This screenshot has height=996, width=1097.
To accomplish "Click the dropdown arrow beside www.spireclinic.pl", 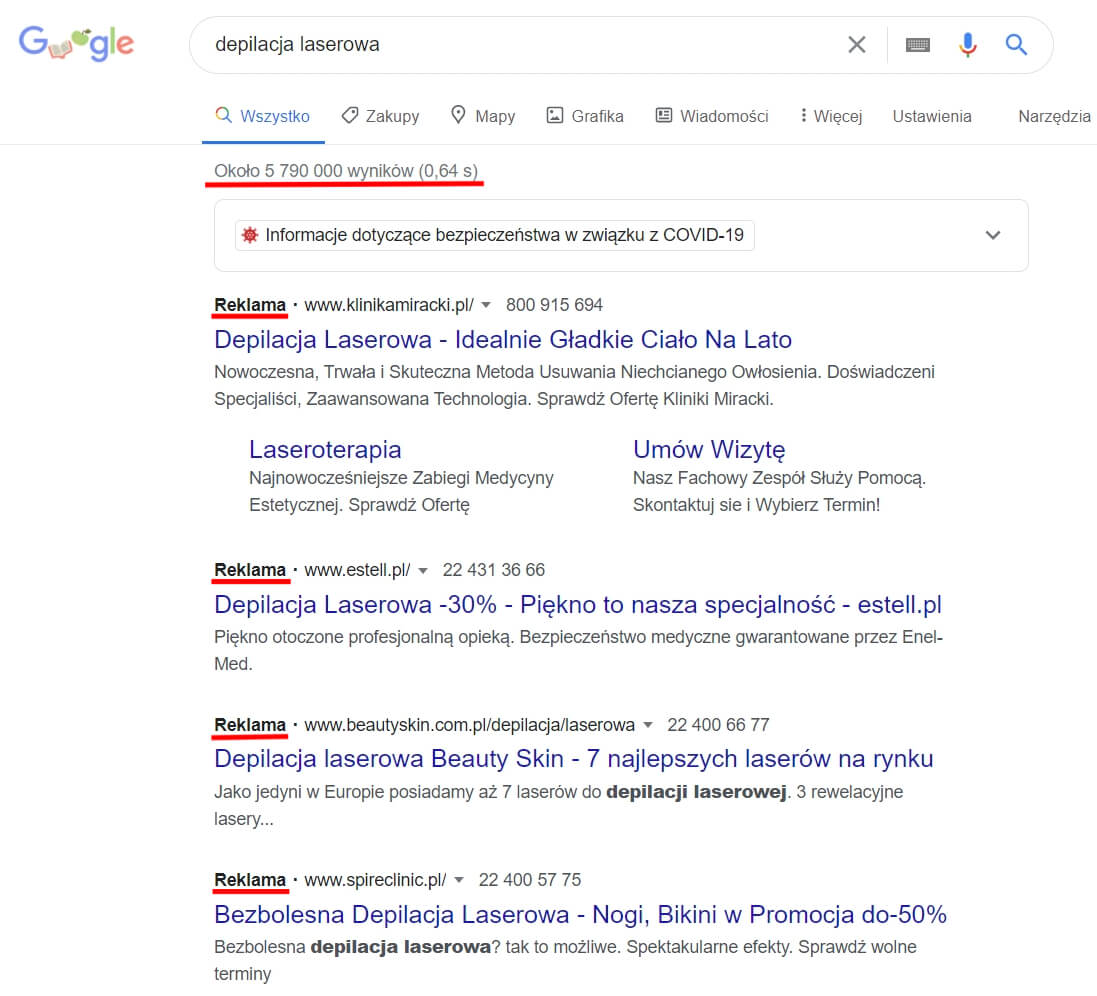I will [x=459, y=881].
